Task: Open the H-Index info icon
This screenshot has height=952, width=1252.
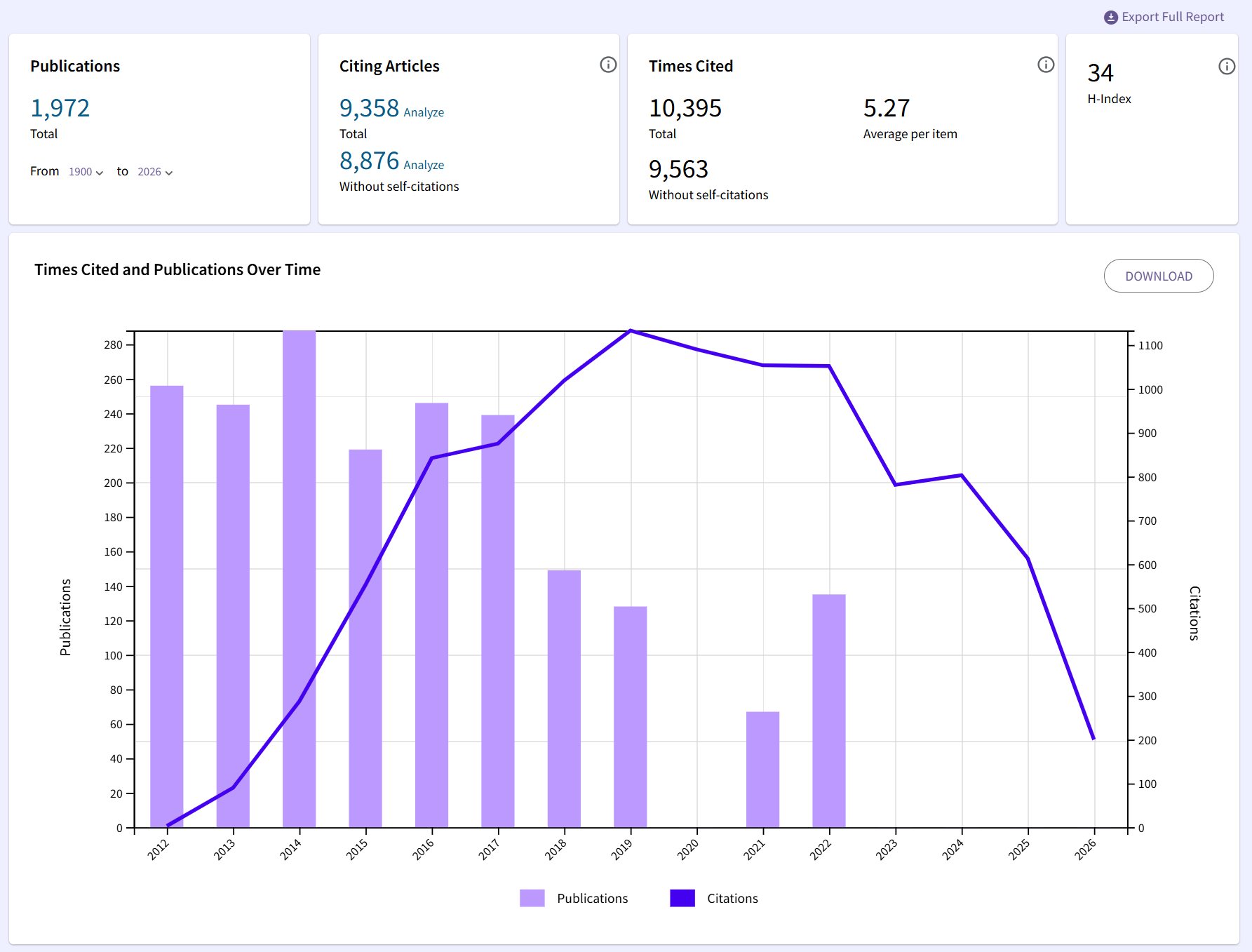Action: (1227, 66)
